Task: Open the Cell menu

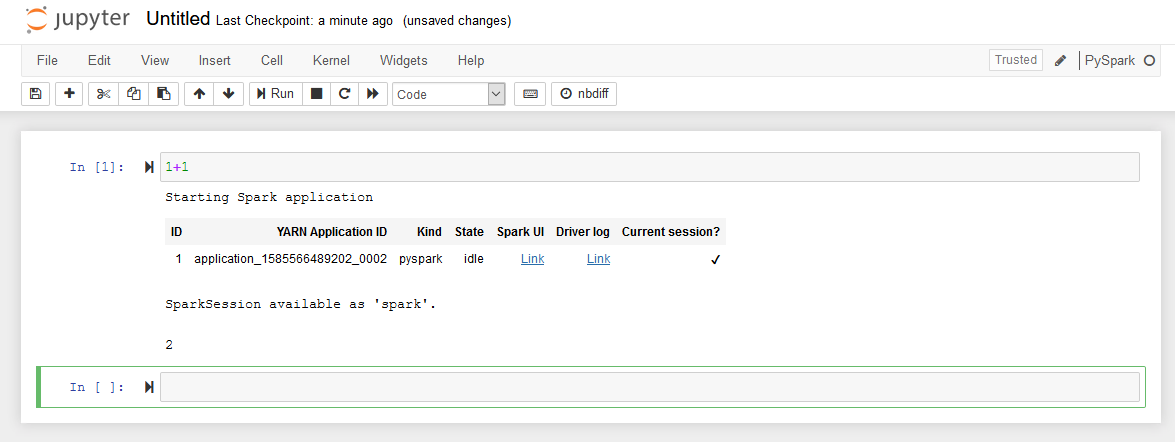Action: point(272,61)
